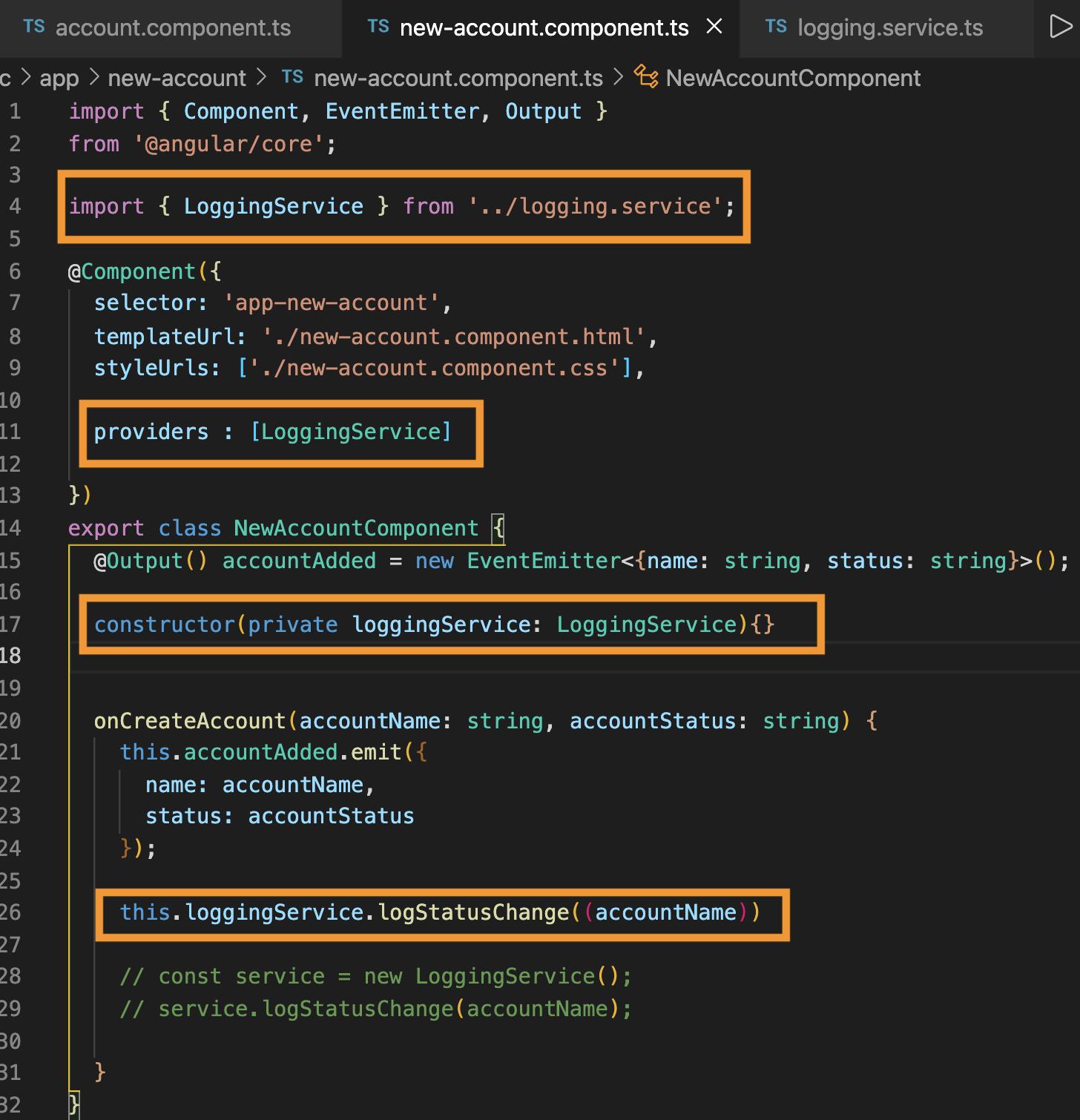Viewport: 1080px width, 1120px height.
Task: Click './new-account.component.html' templateUrl string
Action: coord(454,337)
